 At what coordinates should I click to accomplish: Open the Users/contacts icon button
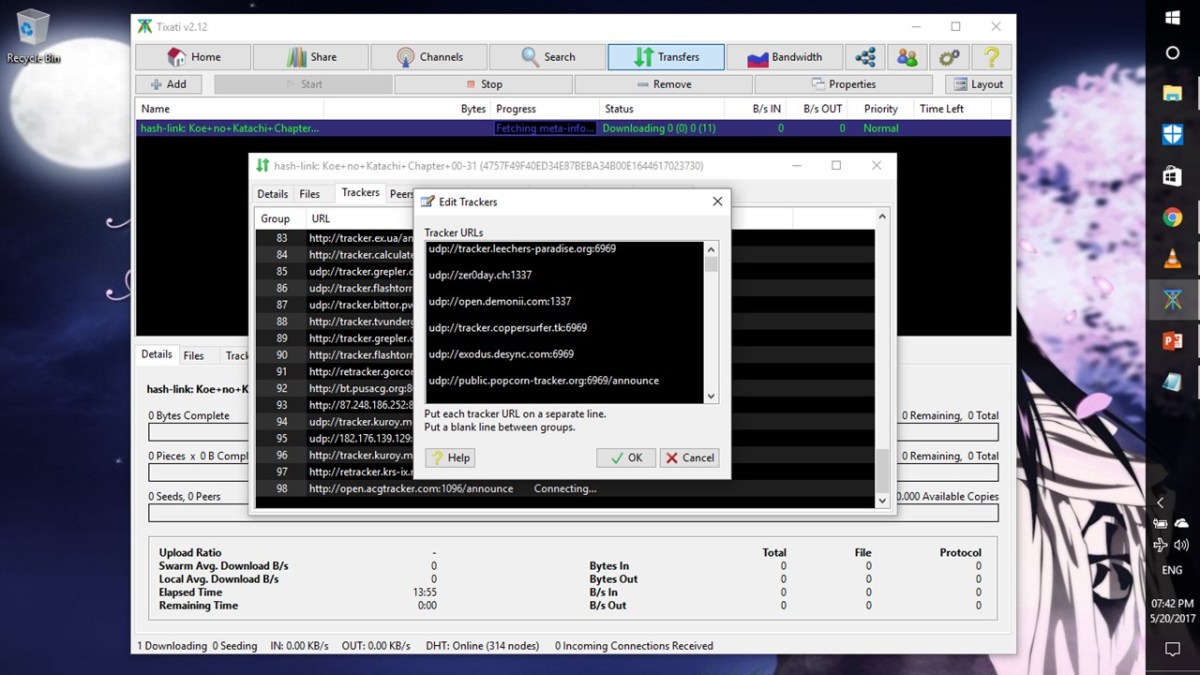click(x=907, y=57)
